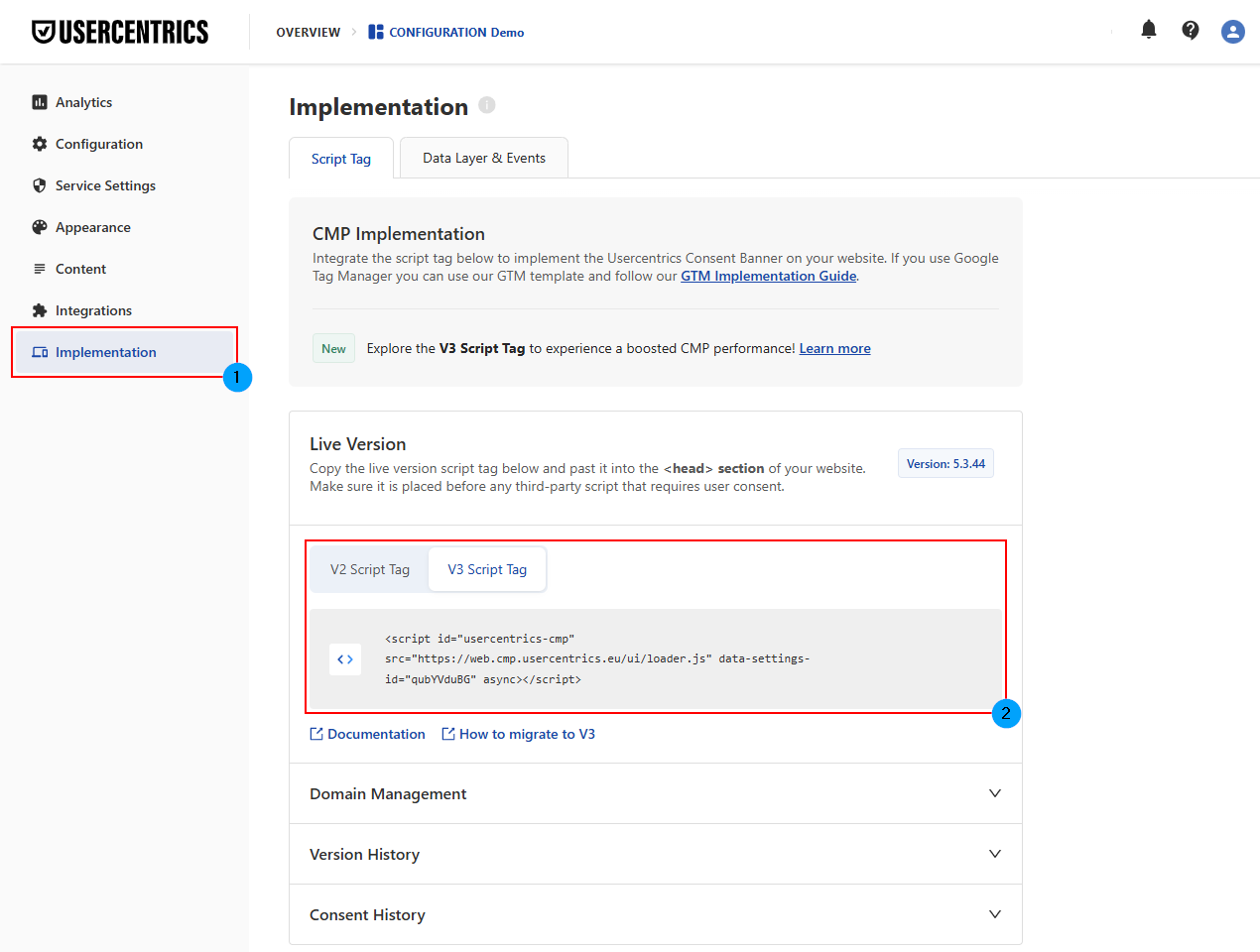Open the user account avatar
The image size is (1260, 952).
pyautogui.click(x=1233, y=32)
